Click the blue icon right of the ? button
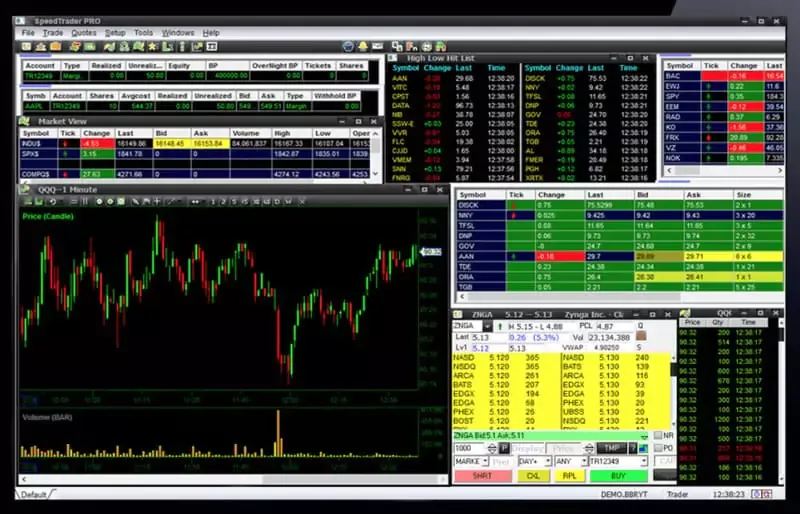Image resolution: width=800 pixels, height=514 pixels. (x=643, y=449)
